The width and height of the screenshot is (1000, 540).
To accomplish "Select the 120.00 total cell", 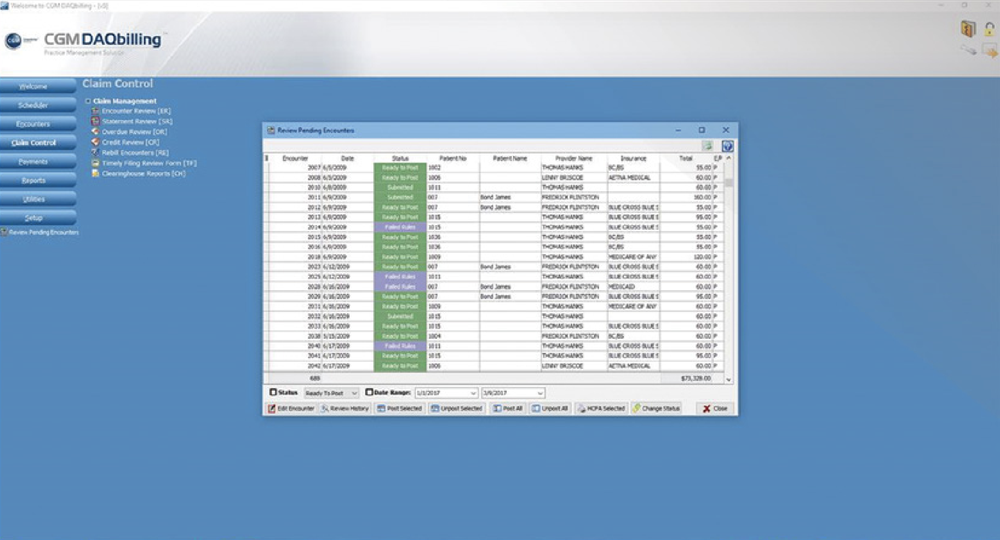I will pyautogui.click(x=686, y=257).
